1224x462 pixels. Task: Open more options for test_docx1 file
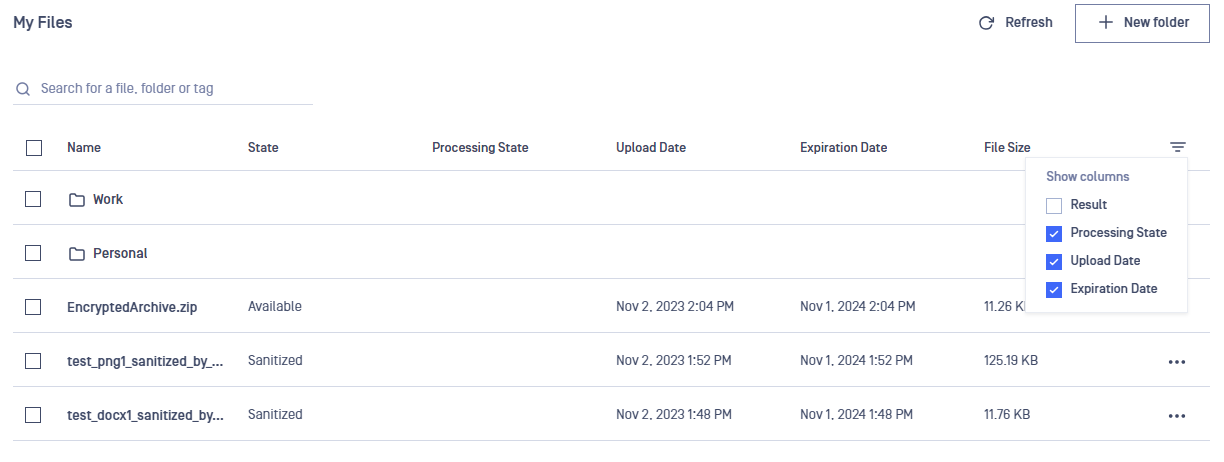1177,415
